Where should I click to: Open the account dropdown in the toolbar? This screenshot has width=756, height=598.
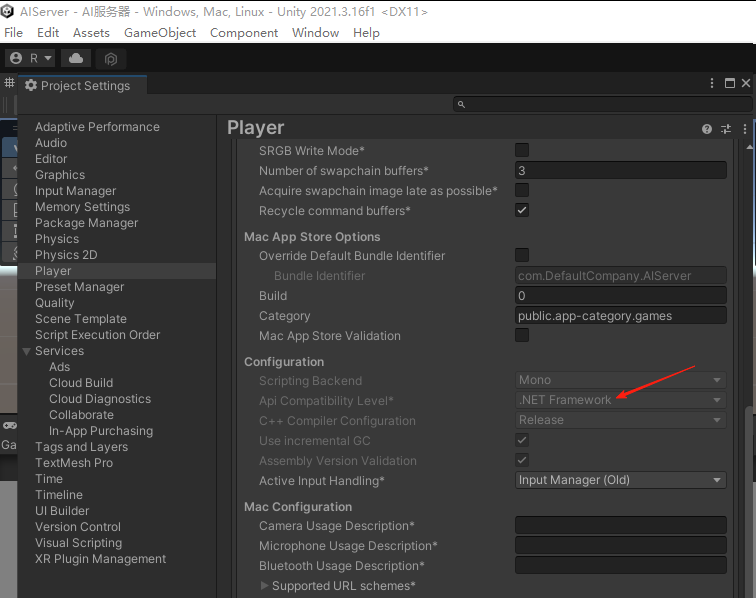pyautogui.click(x=30, y=58)
